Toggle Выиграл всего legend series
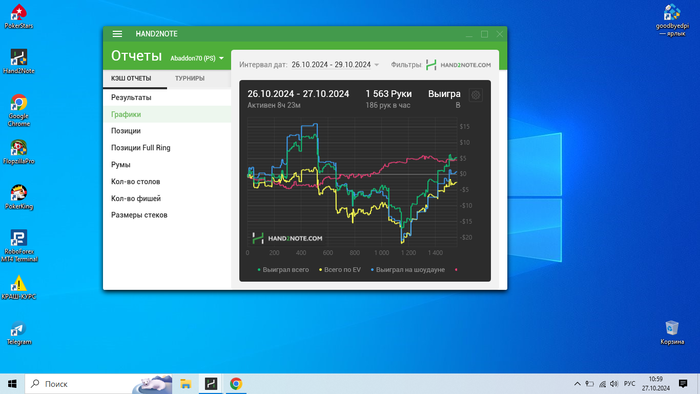Screen dimensions: 700x394 coord(283,270)
